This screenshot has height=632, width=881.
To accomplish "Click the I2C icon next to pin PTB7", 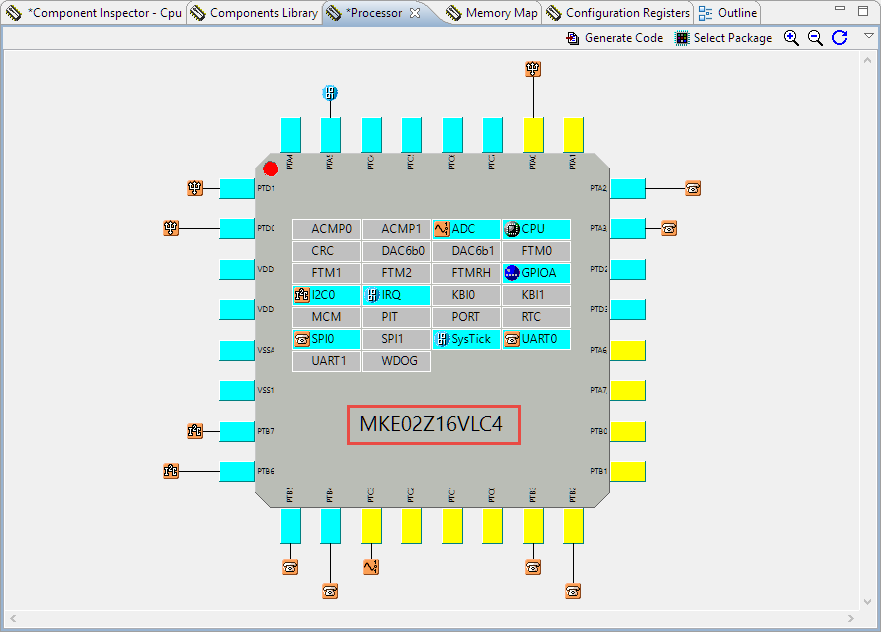I will 195,431.
